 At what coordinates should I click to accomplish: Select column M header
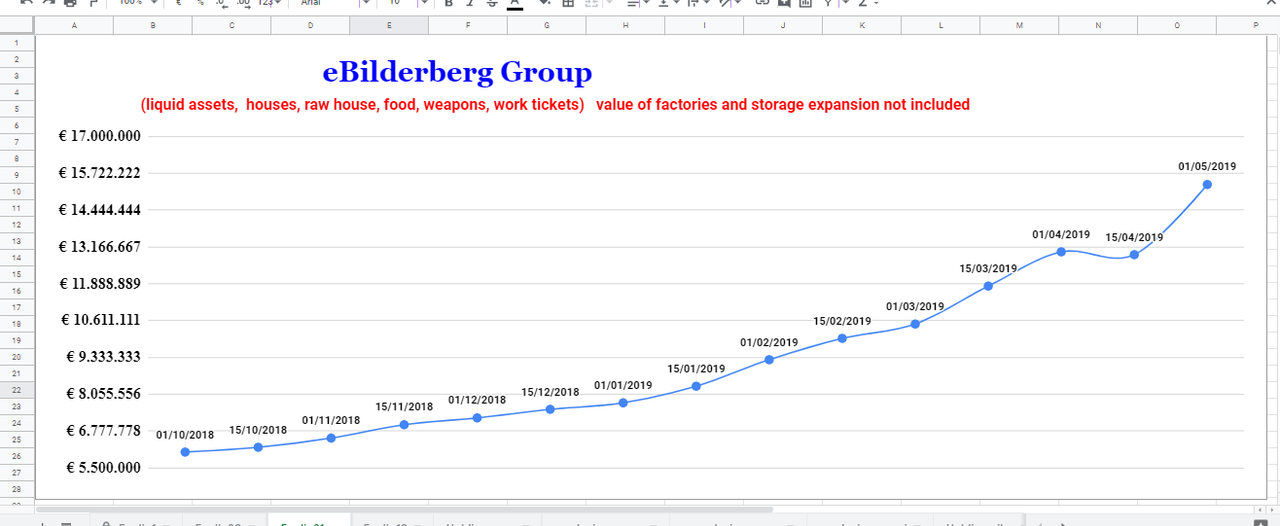click(1019, 25)
